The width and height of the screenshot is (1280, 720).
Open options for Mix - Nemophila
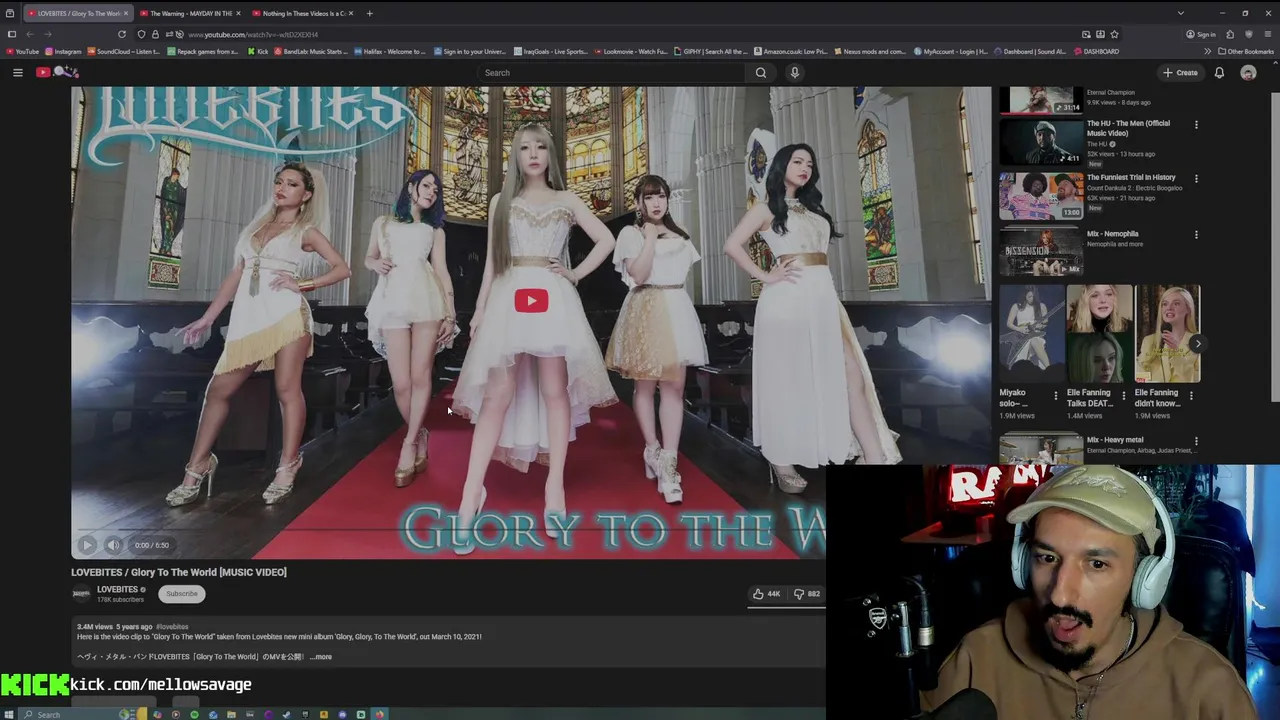[x=1196, y=235]
